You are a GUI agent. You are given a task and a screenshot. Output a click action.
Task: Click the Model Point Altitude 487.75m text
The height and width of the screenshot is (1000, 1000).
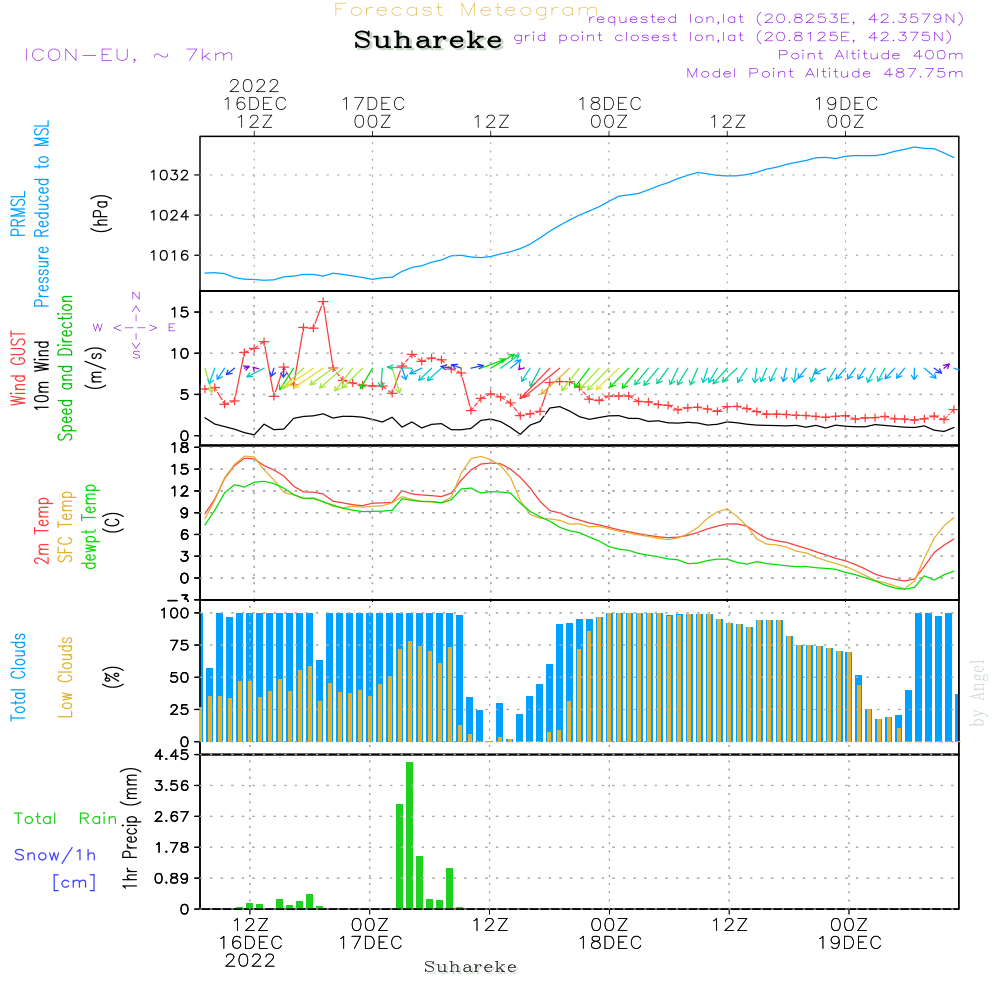pos(824,73)
